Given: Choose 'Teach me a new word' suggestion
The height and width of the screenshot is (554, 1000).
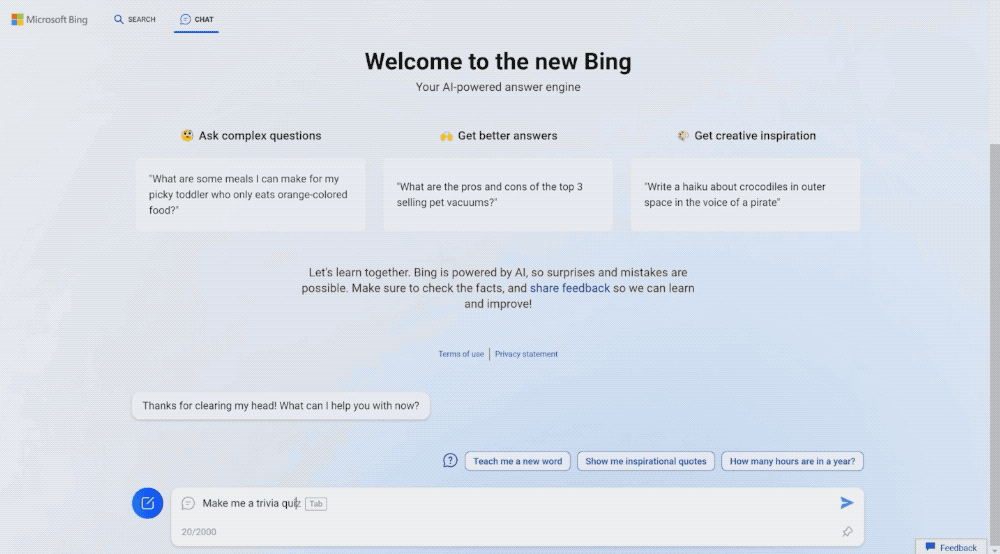Looking at the screenshot, I should (518, 461).
